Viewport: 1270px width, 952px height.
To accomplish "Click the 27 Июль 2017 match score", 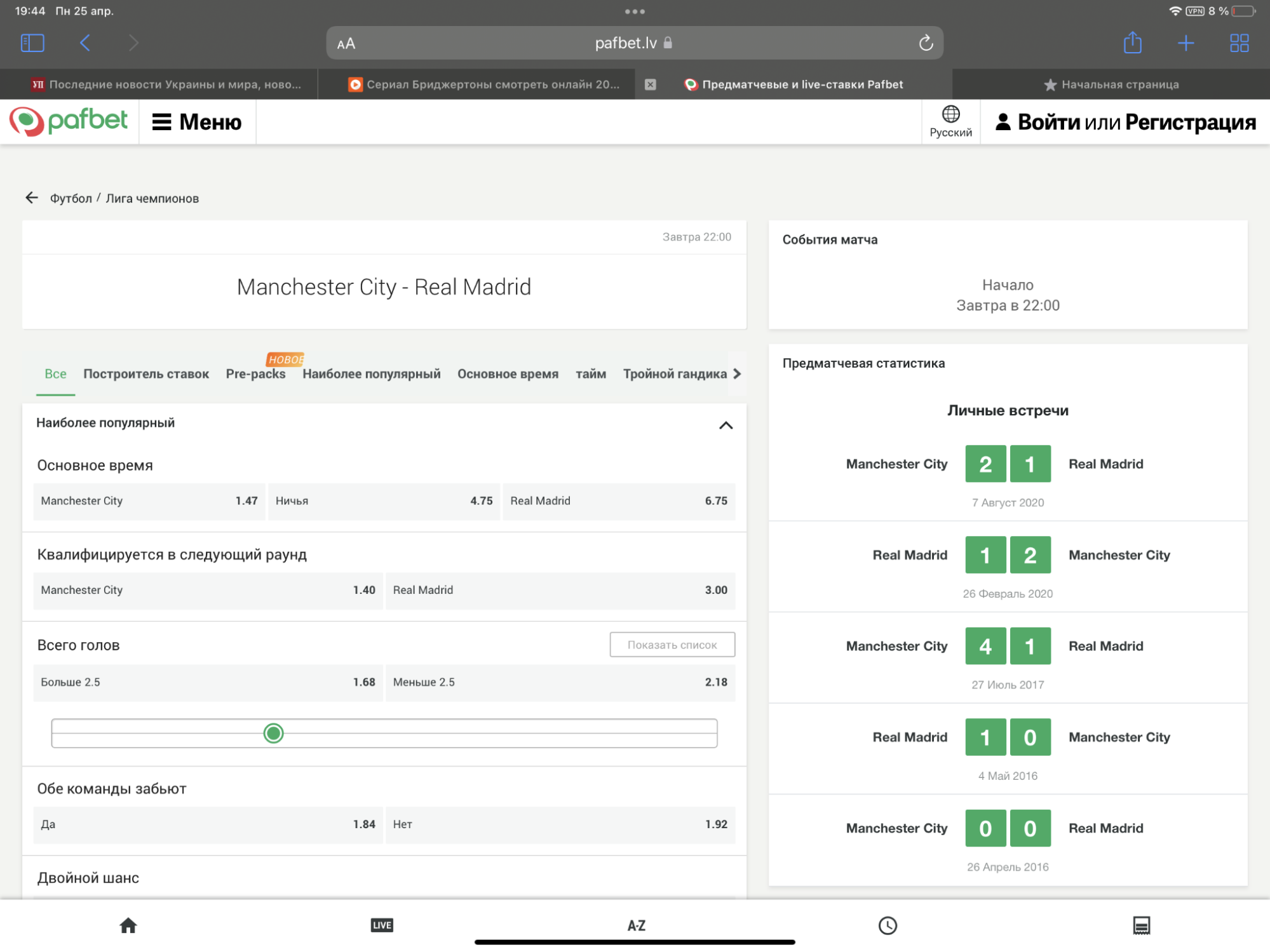I will tap(1008, 647).
